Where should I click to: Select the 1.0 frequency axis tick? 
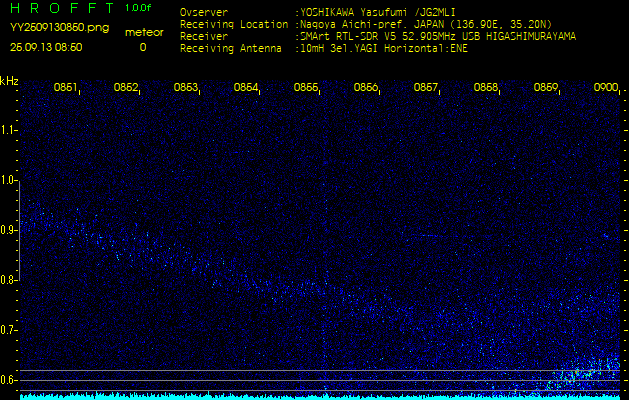(x=10, y=181)
